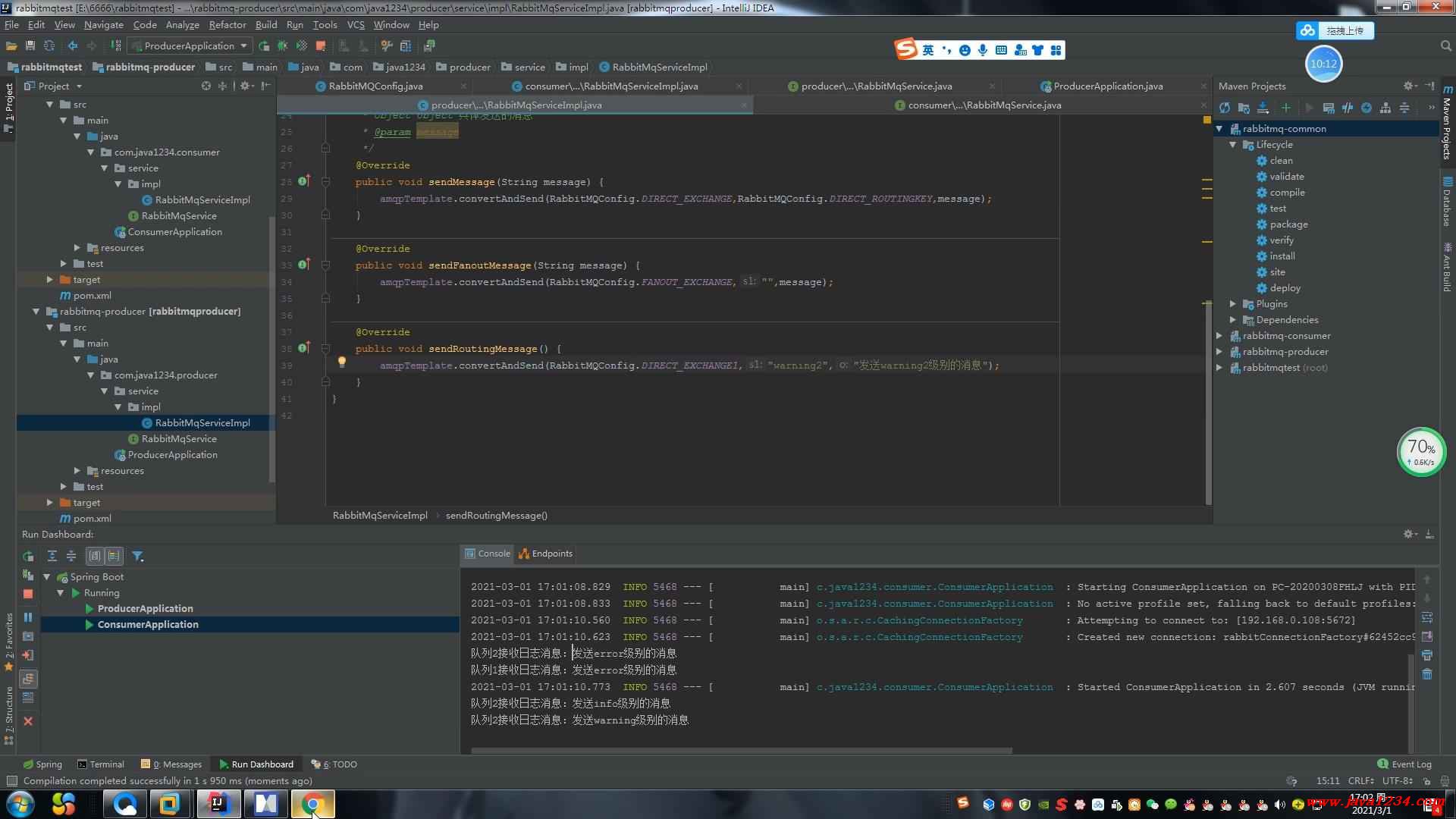Click the Execute Maven Goal icon
The height and width of the screenshot is (819, 1456).
coord(1329,108)
